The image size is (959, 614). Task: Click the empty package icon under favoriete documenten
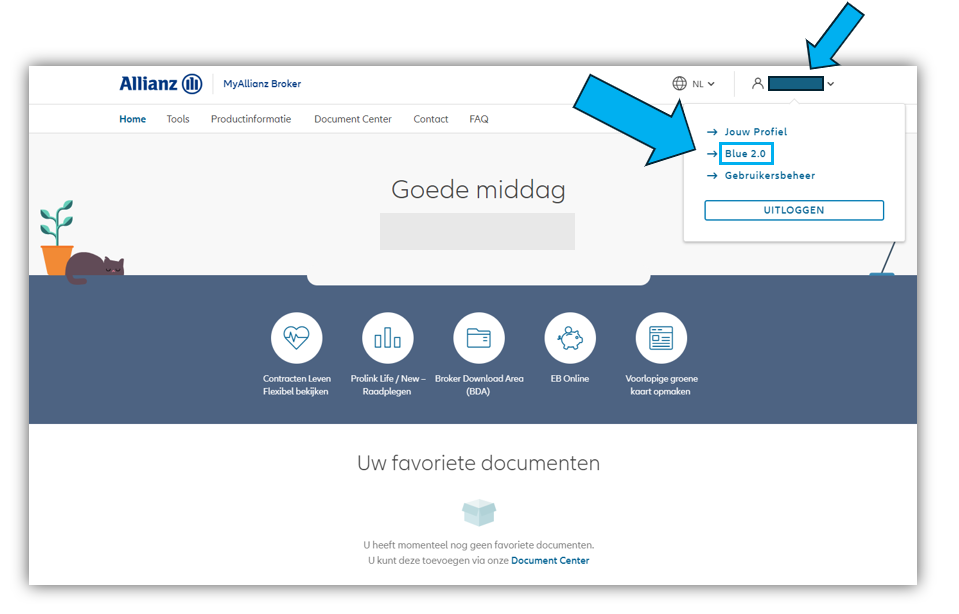(x=478, y=511)
